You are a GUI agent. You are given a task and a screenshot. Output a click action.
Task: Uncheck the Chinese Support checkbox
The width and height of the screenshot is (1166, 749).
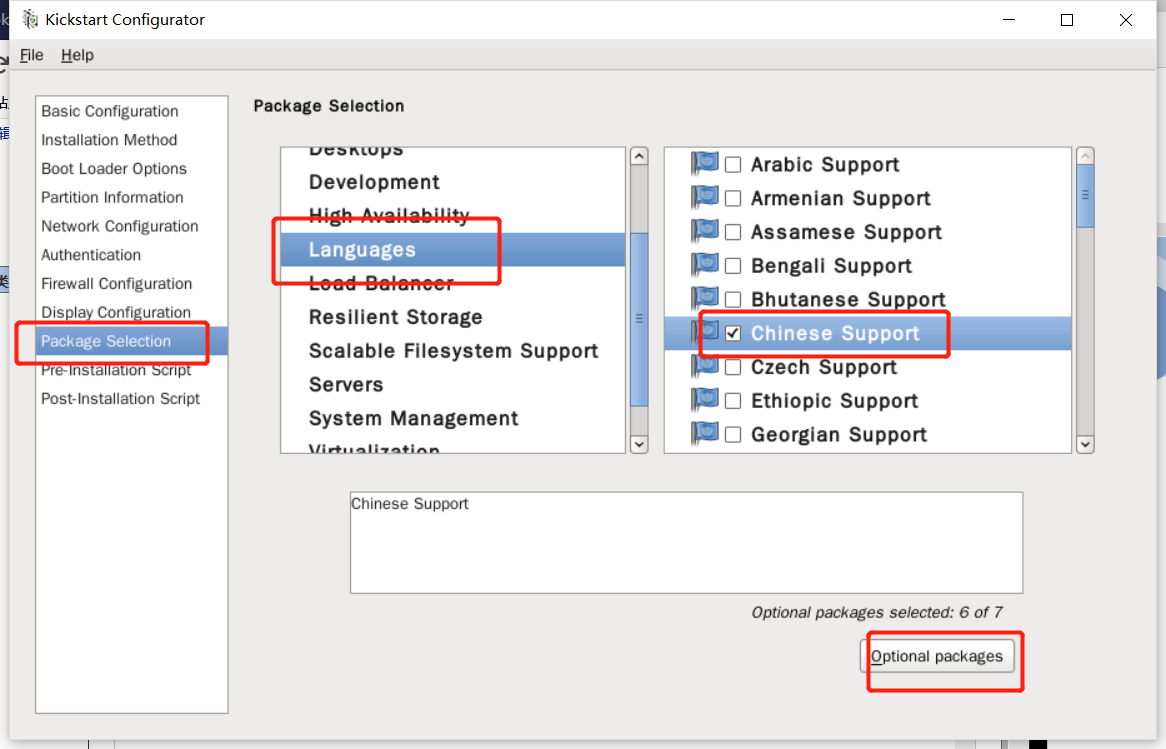(733, 333)
